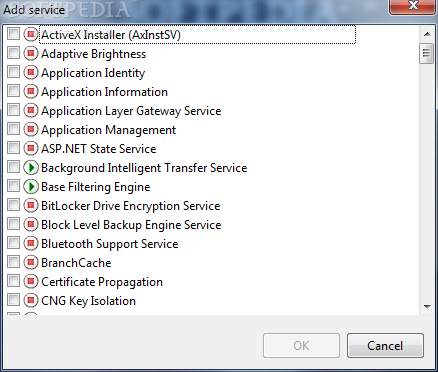This screenshot has height=372, width=438.
Task: Click the "Application Management" label
Action: [108, 130]
